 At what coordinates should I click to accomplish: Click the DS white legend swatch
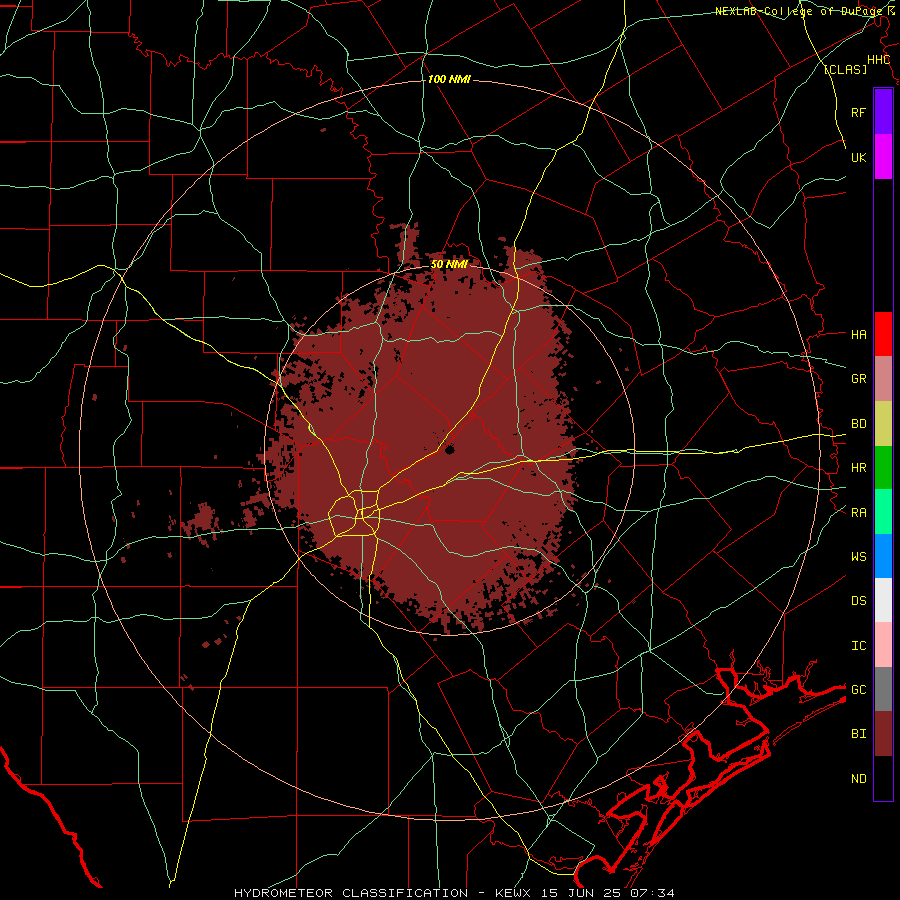[x=883, y=600]
